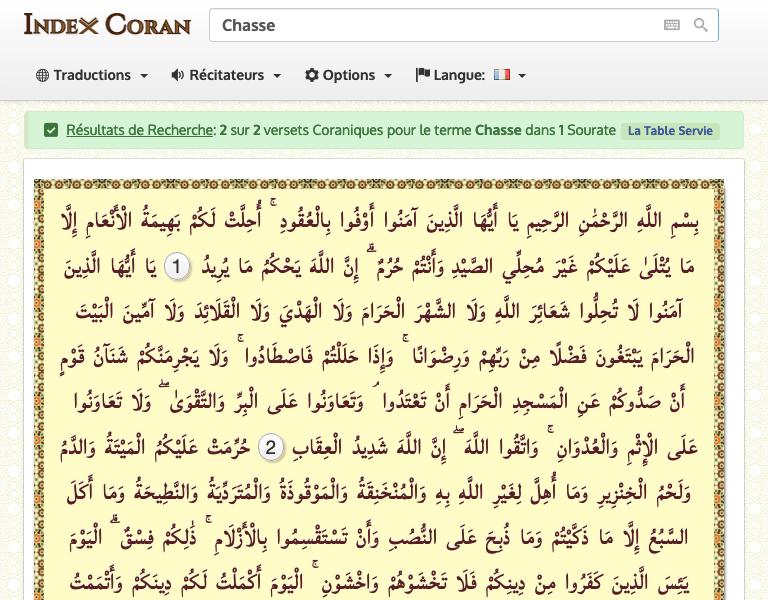Open the La Table Servie sourate badge
This screenshot has height=600, width=768.
[670, 131]
